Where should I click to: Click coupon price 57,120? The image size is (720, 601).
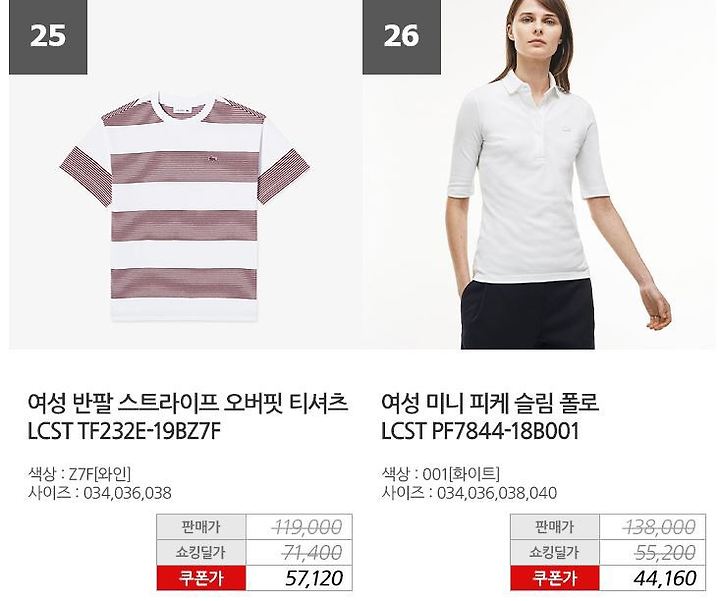(314, 578)
